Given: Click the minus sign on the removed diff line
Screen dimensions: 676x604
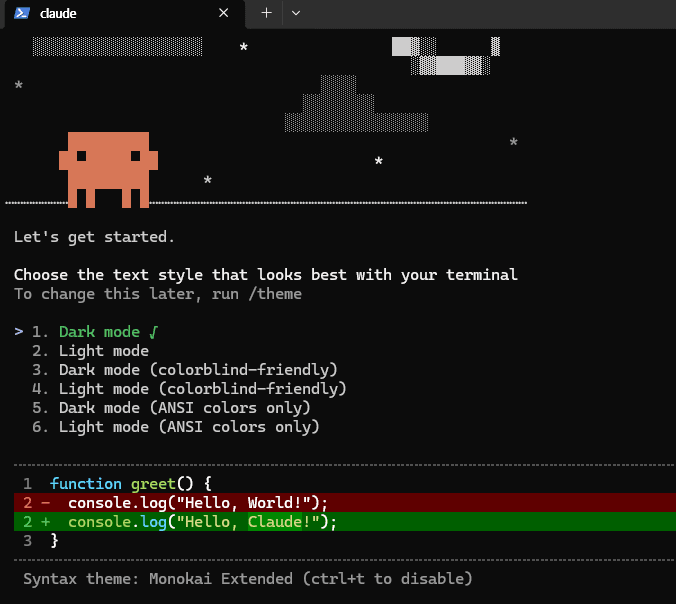Looking at the screenshot, I should coord(46,503).
